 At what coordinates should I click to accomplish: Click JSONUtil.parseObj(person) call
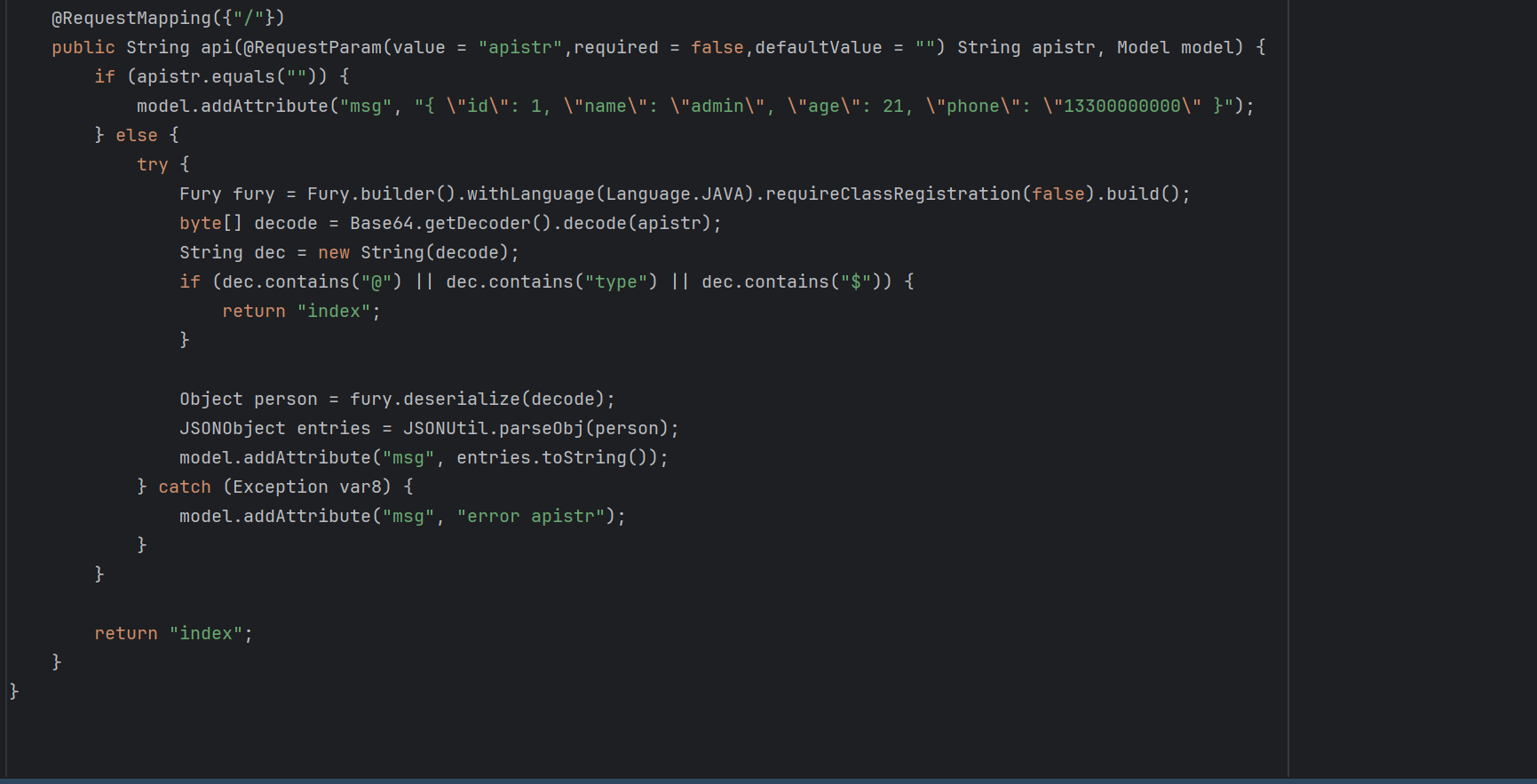pyautogui.click(x=536, y=428)
